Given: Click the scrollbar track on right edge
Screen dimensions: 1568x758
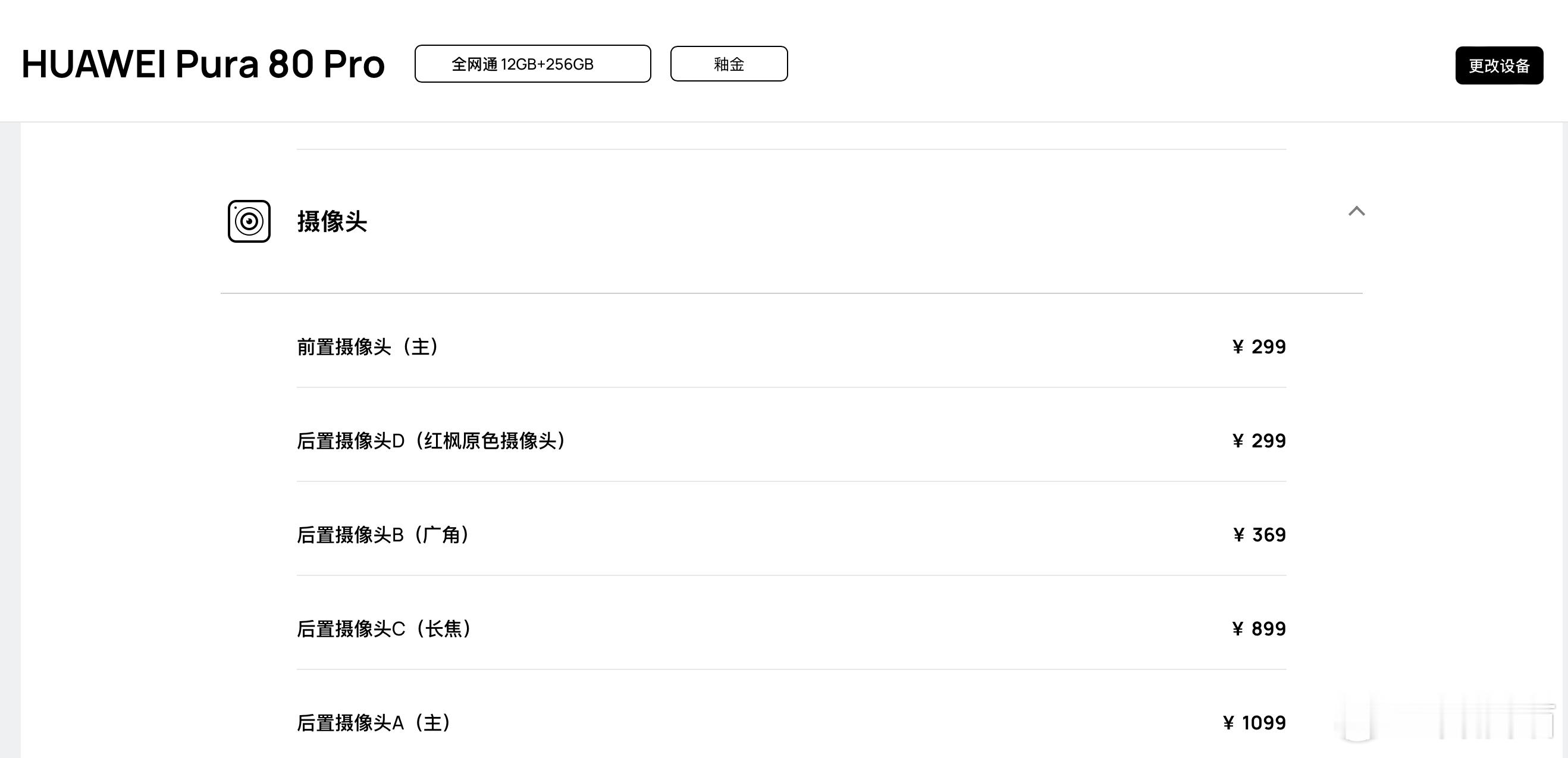Looking at the screenshot, I should (x=1564, y=440).
